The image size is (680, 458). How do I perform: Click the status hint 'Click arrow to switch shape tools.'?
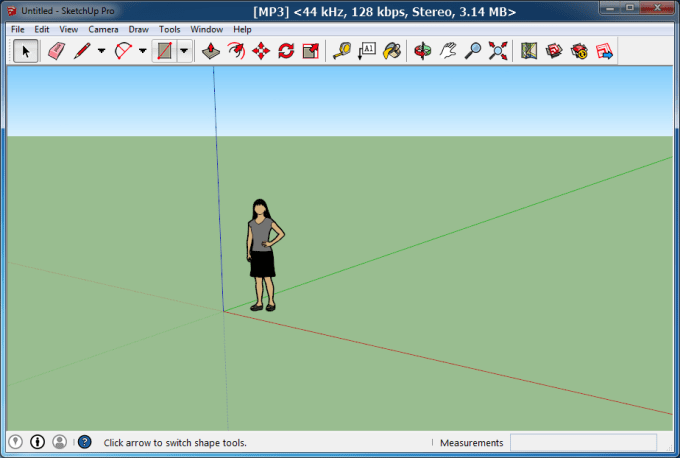[175, 443]
